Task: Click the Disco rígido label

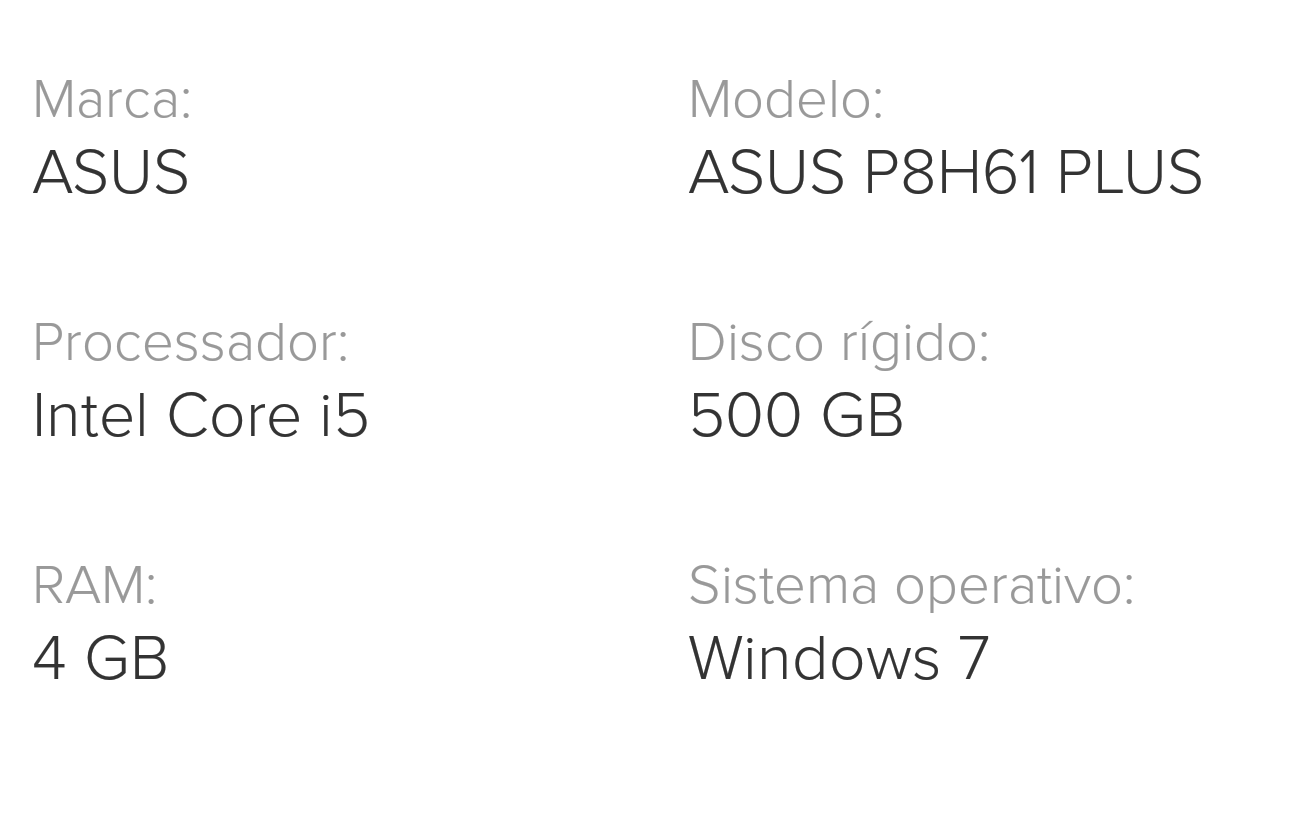Action: [839, 343]
